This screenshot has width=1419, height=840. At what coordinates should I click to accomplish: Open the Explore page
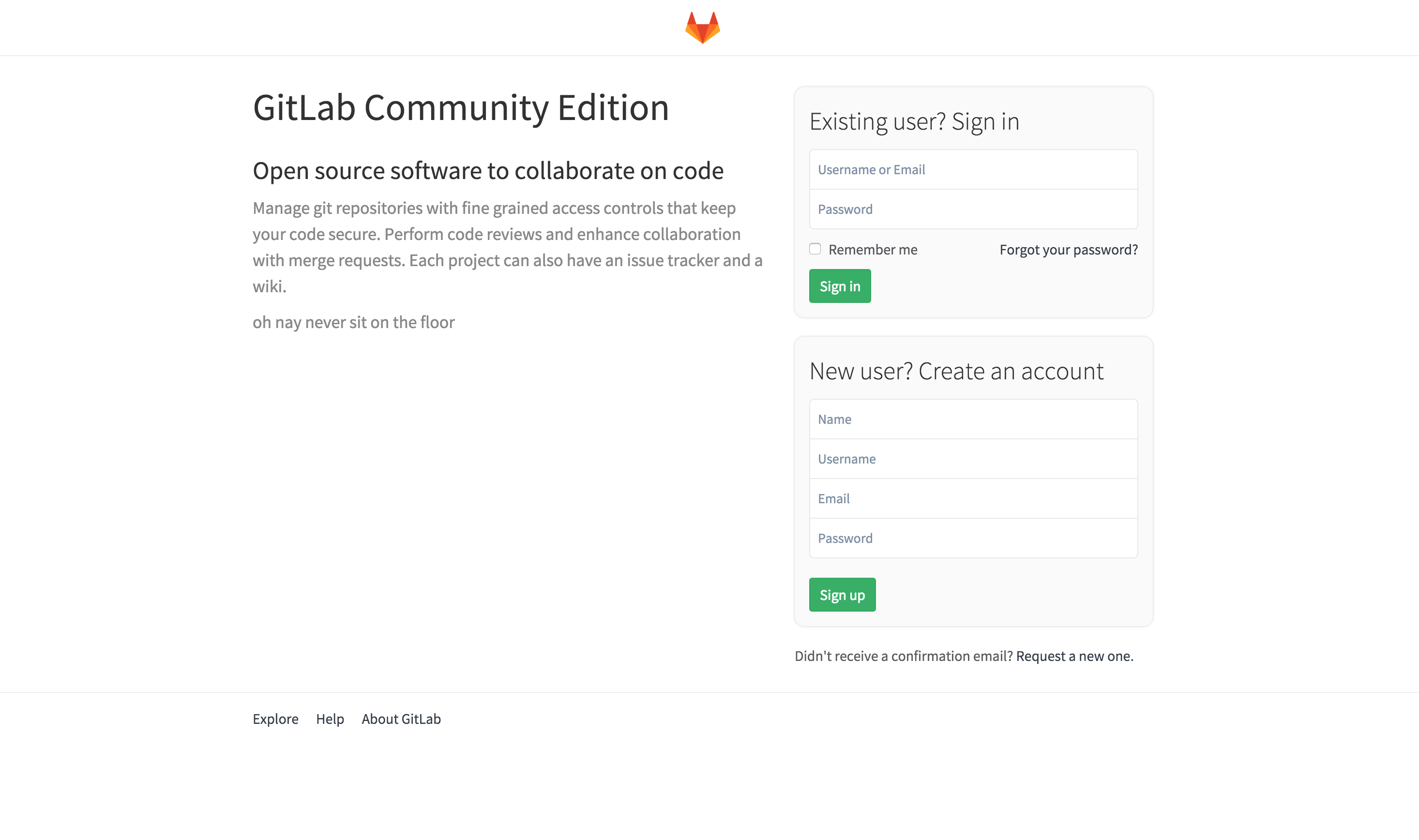[x=275, y=719]
